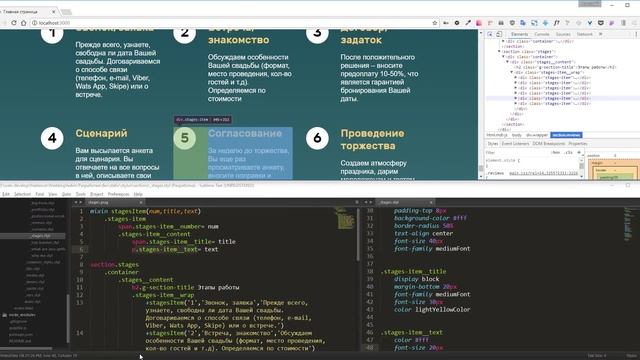This screenshot has height=360, width=640.
Task: Open Sublime Text Find menu
Action: click(40, 194)
